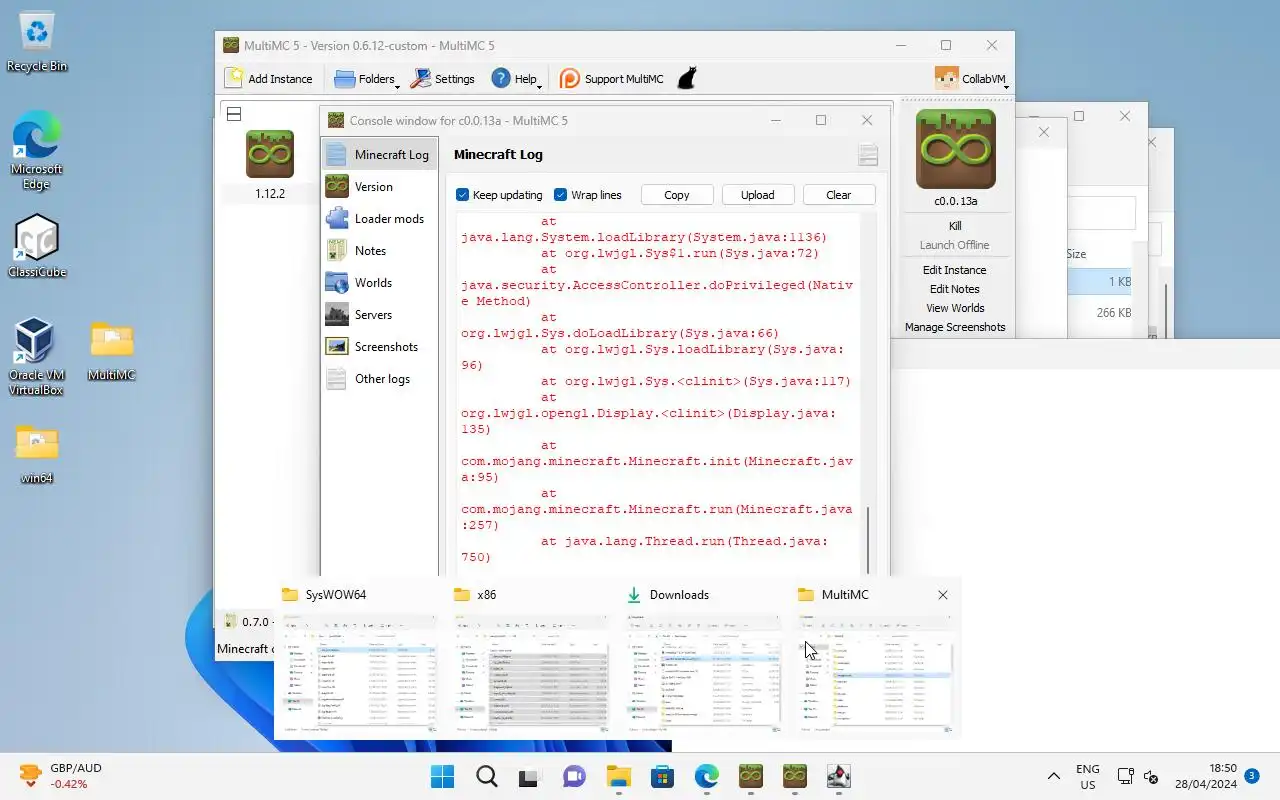
Task: Click the log page icon at top right
Action: 867,154
